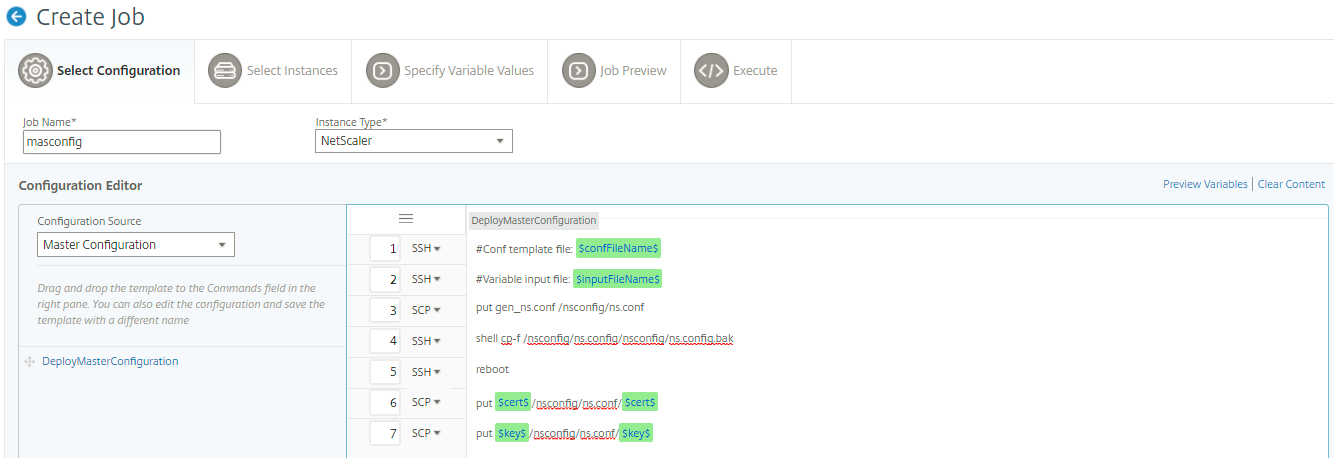
Task: Open the SCP protocol dropdown on row 6
Action: 426,402
